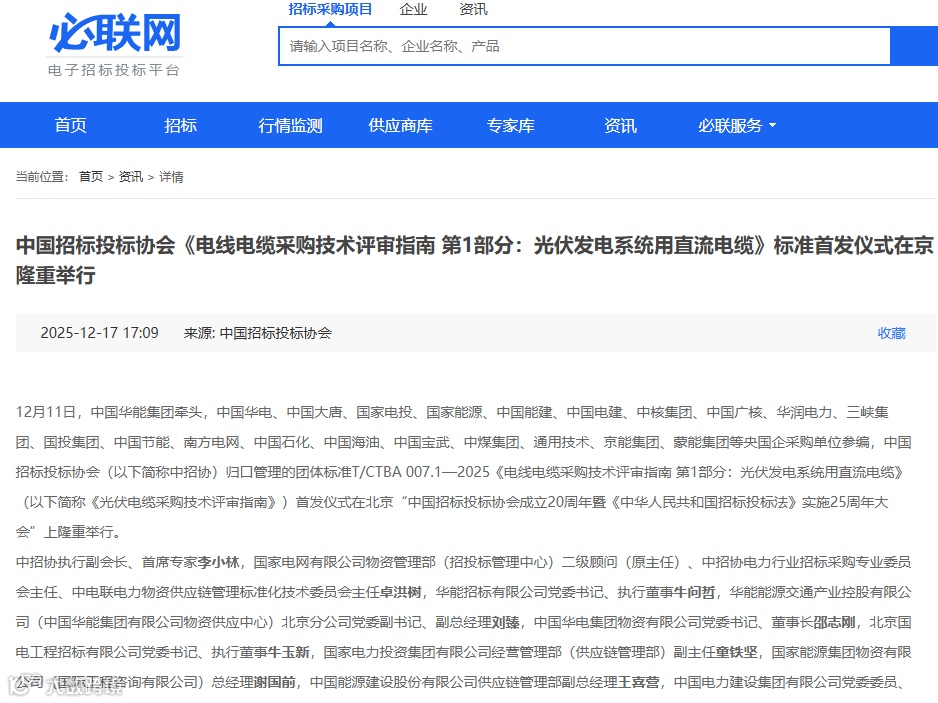Screen dimensions: 938x703
Task: Open 首页 in the navigation bar
Action: (x=71, y=125)
